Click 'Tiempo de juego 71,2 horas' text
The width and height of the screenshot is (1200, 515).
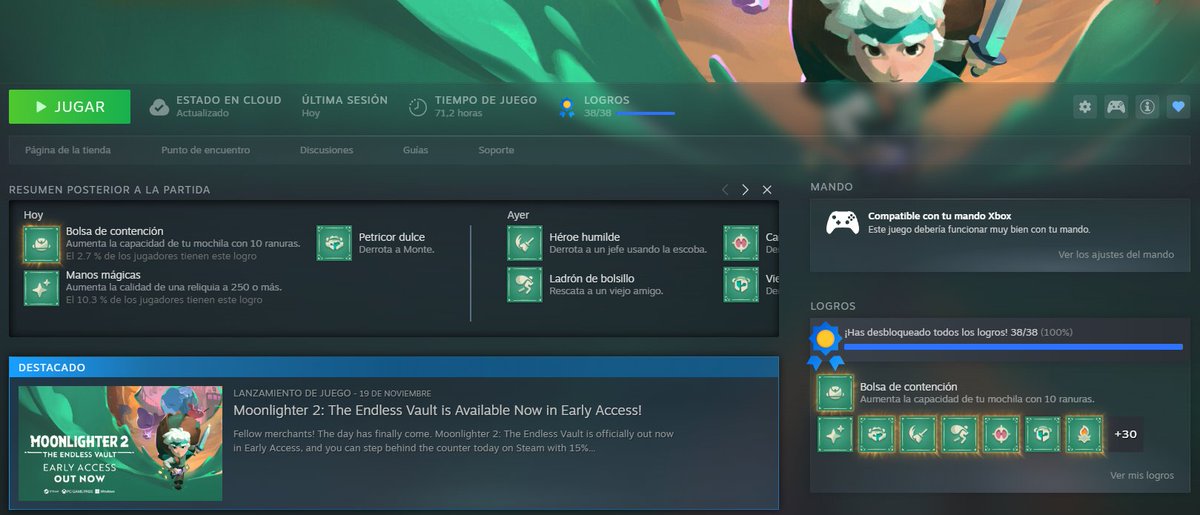pos(485,107)
